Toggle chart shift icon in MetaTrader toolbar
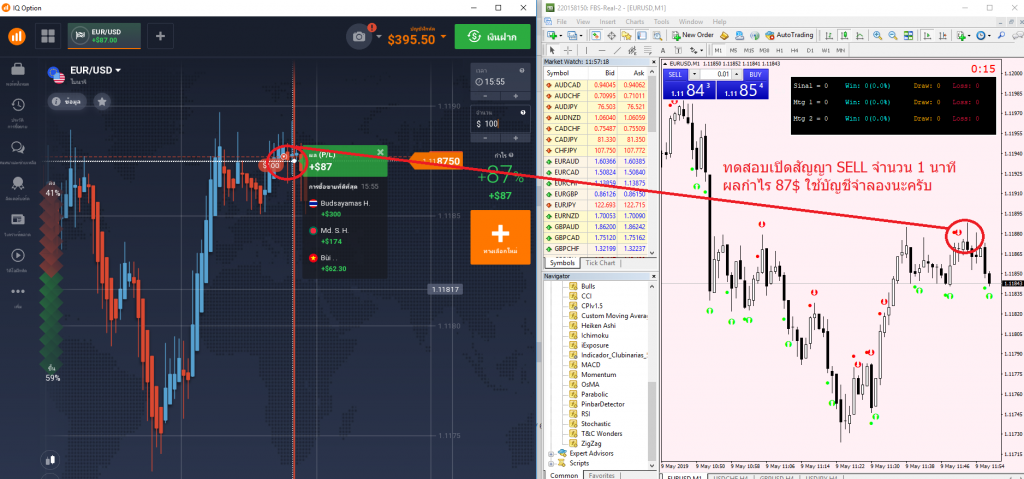The image size is (1024, 479). tap(942, 35)
